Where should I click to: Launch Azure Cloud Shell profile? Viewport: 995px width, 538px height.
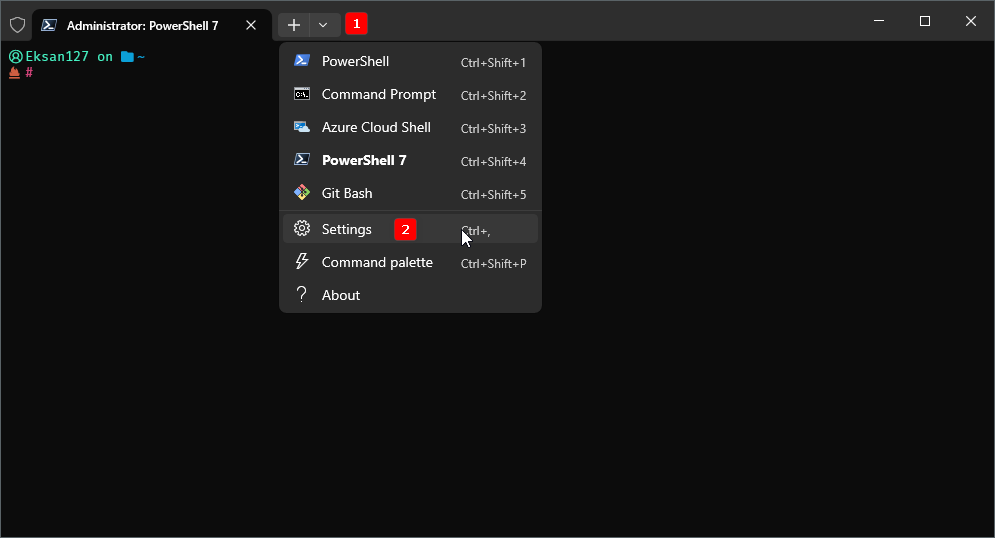[x=376, y=127]
